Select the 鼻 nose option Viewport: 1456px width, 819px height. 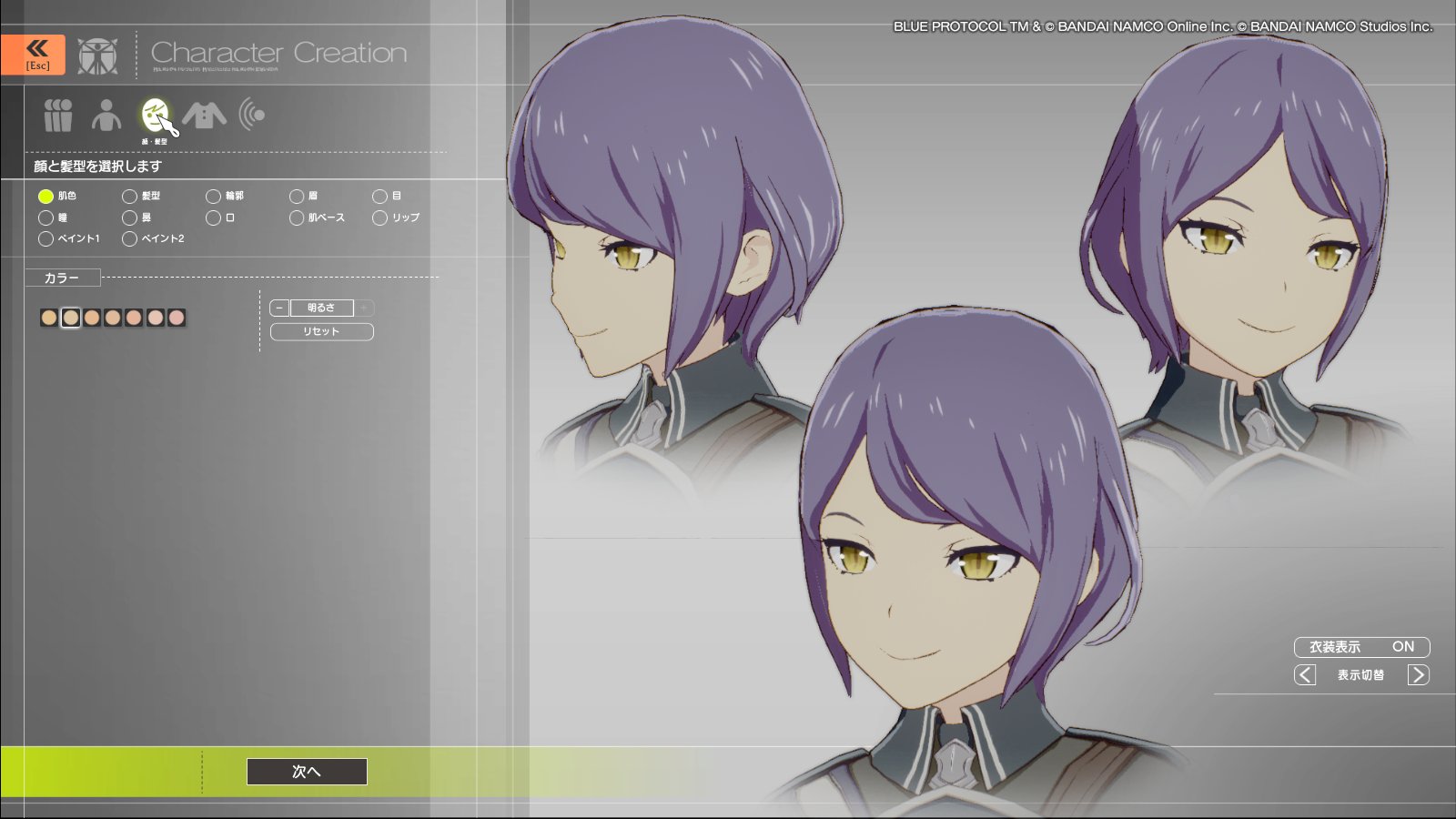click(136, 217)
